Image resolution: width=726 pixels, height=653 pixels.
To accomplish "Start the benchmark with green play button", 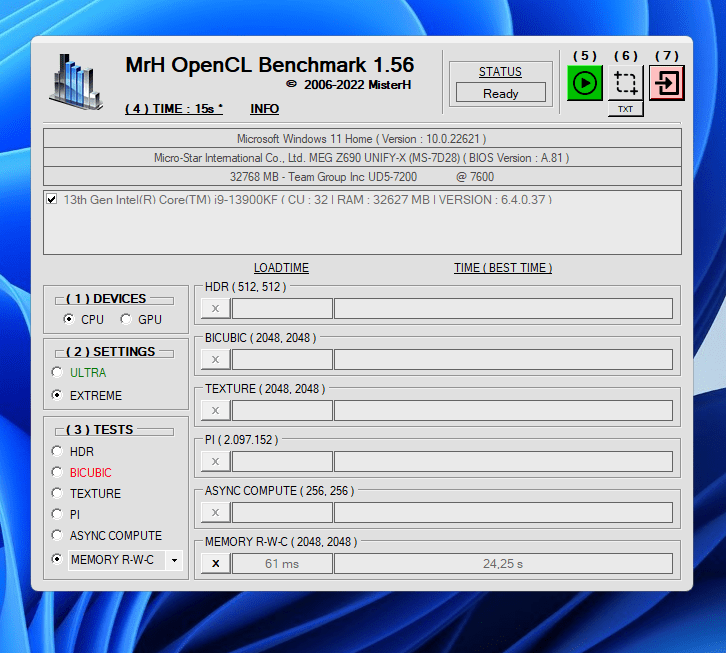I will (x=584, y=83).
